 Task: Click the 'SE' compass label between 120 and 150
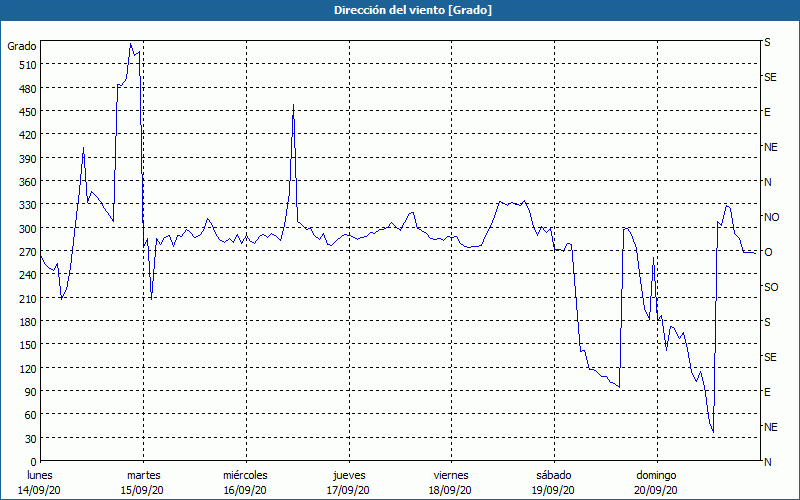click(770, 357)
